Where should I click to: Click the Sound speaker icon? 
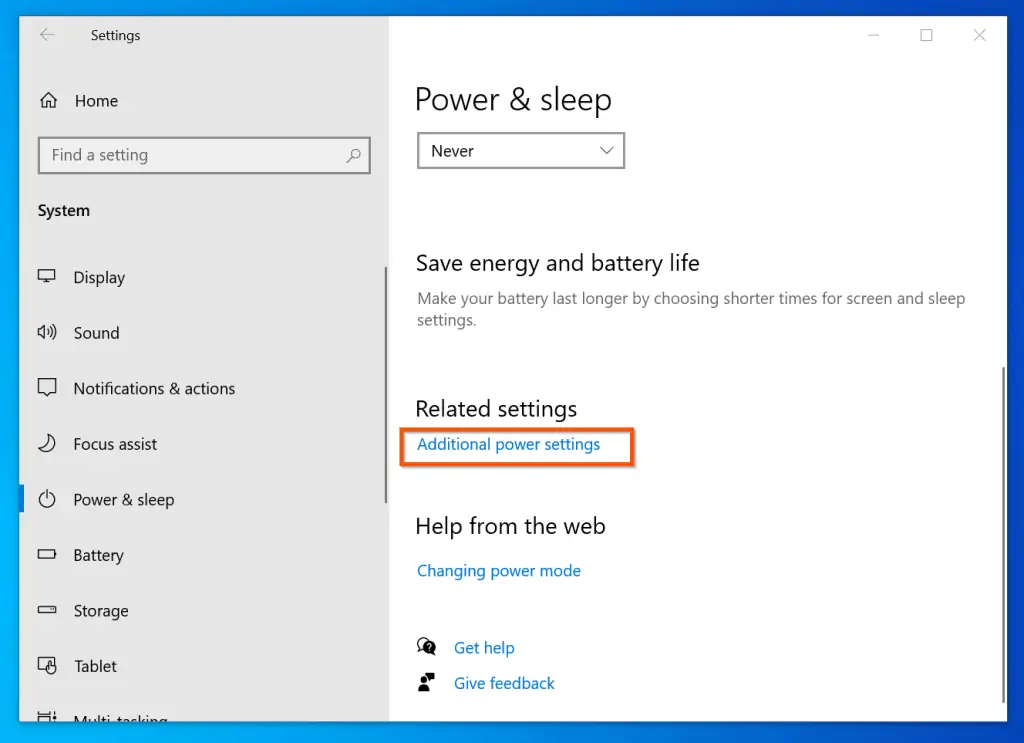click(47, 333)
